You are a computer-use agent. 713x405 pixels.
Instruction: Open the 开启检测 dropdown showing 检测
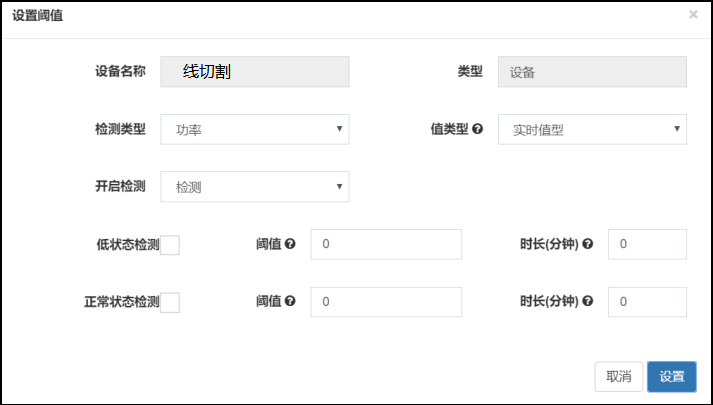click(255, 187)
